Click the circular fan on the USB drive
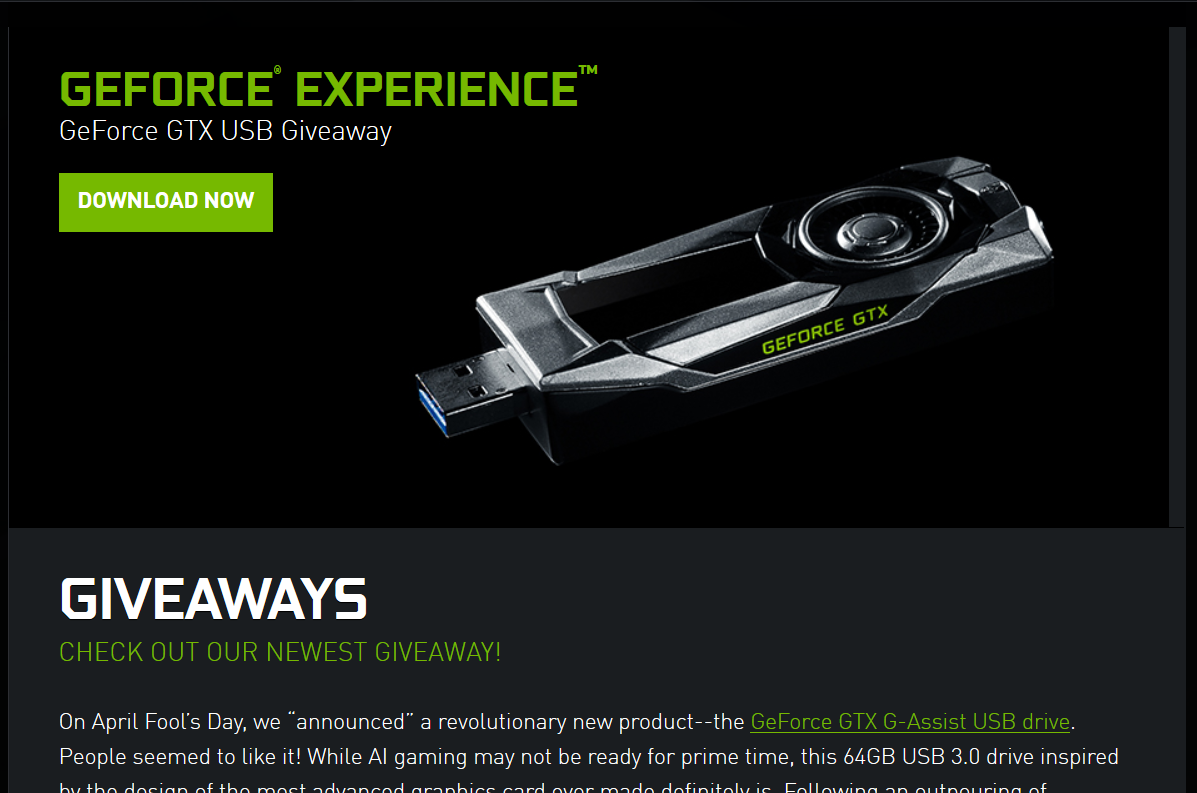Screen dimensions: 1197x793 [873, 228]
